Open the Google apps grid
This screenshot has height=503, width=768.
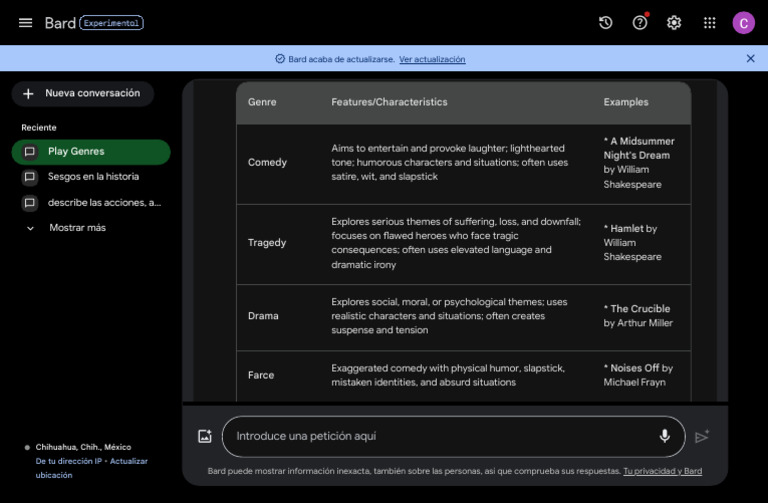(709, 23)
